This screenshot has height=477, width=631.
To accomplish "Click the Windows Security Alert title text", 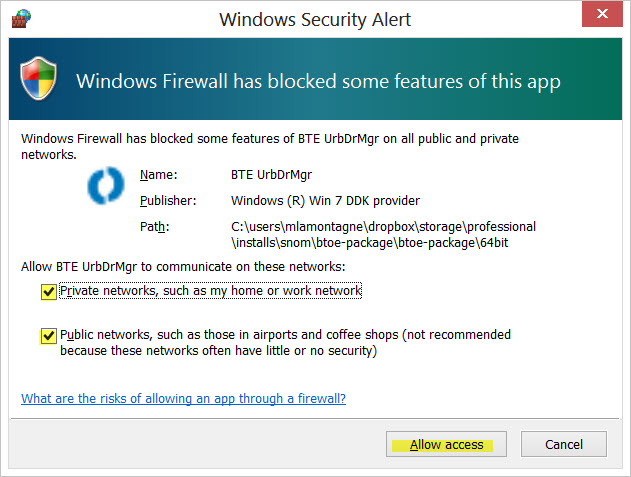I will pos(315,19).
